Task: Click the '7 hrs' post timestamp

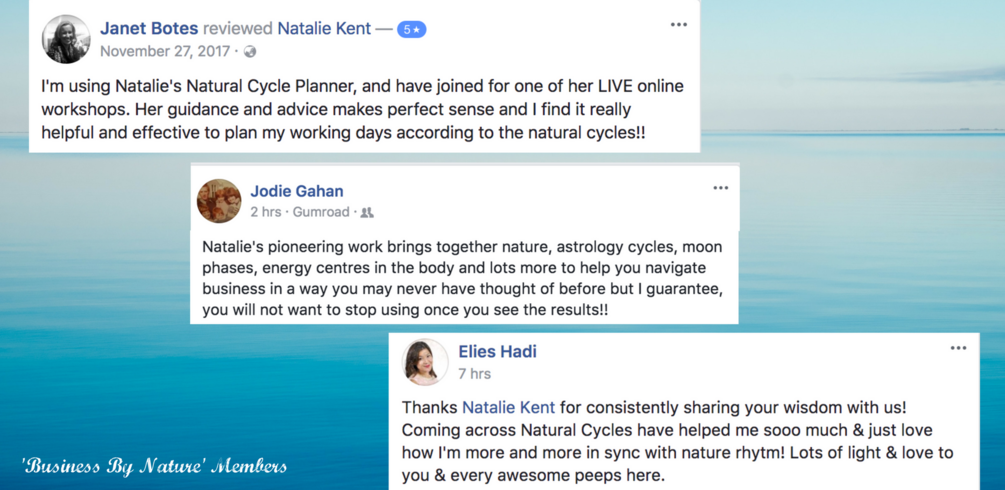Action: 474,373
